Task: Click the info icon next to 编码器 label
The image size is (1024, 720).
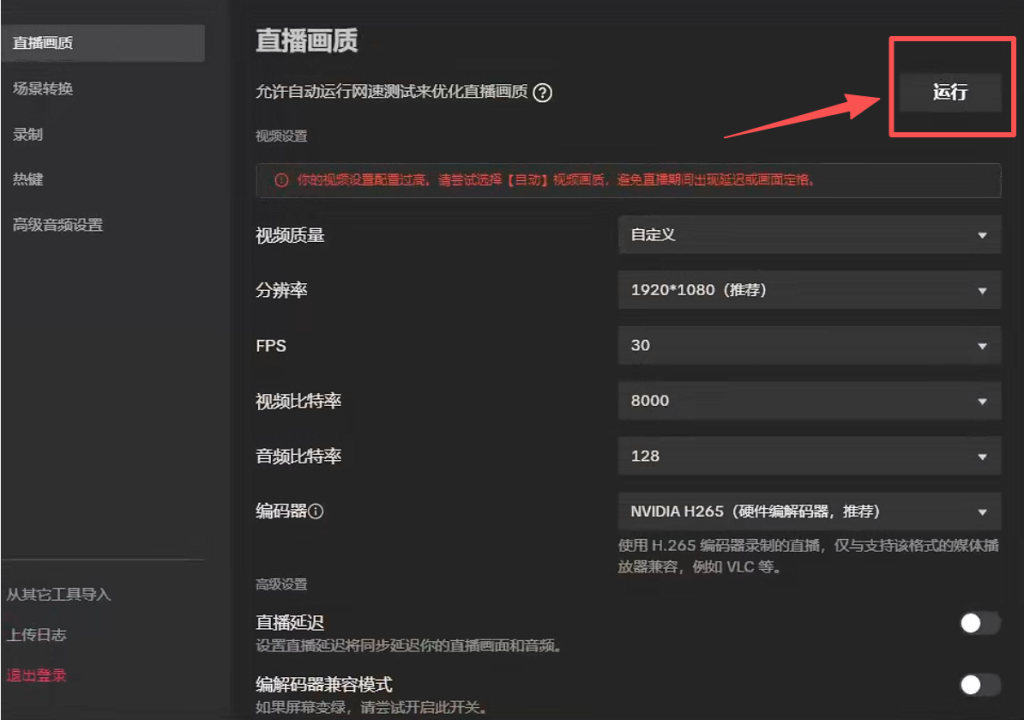Action: [x=317, y=510]
